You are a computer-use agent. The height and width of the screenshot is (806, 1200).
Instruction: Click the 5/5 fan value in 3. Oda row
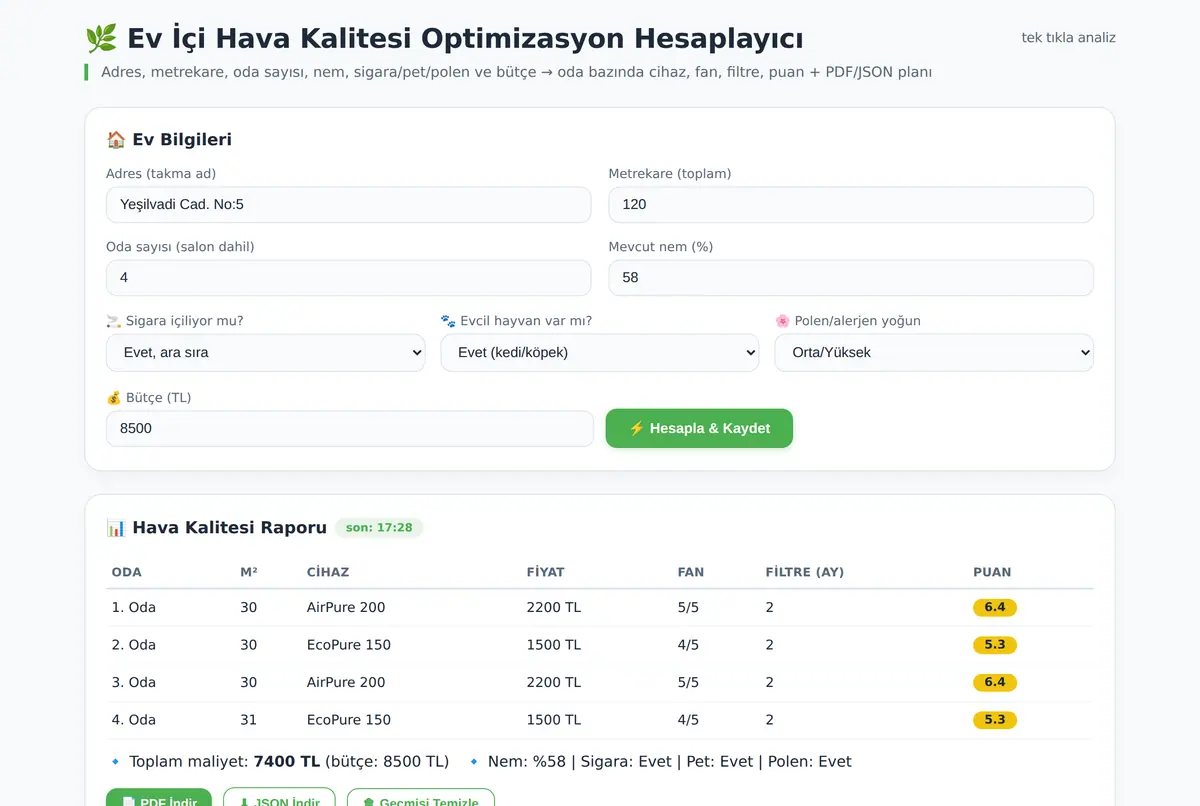coord(689,682)
